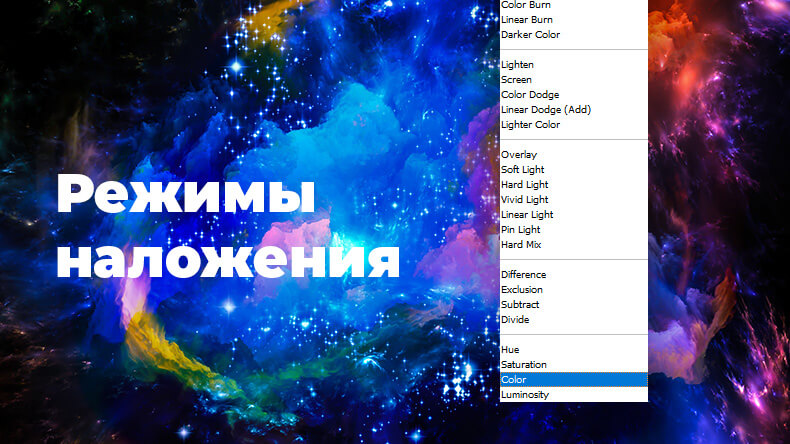Pick Subtract from the mode list
Image resolution: width=790 pixels, height=444 pixels.
pyautogui.click(x=573, y=304)
